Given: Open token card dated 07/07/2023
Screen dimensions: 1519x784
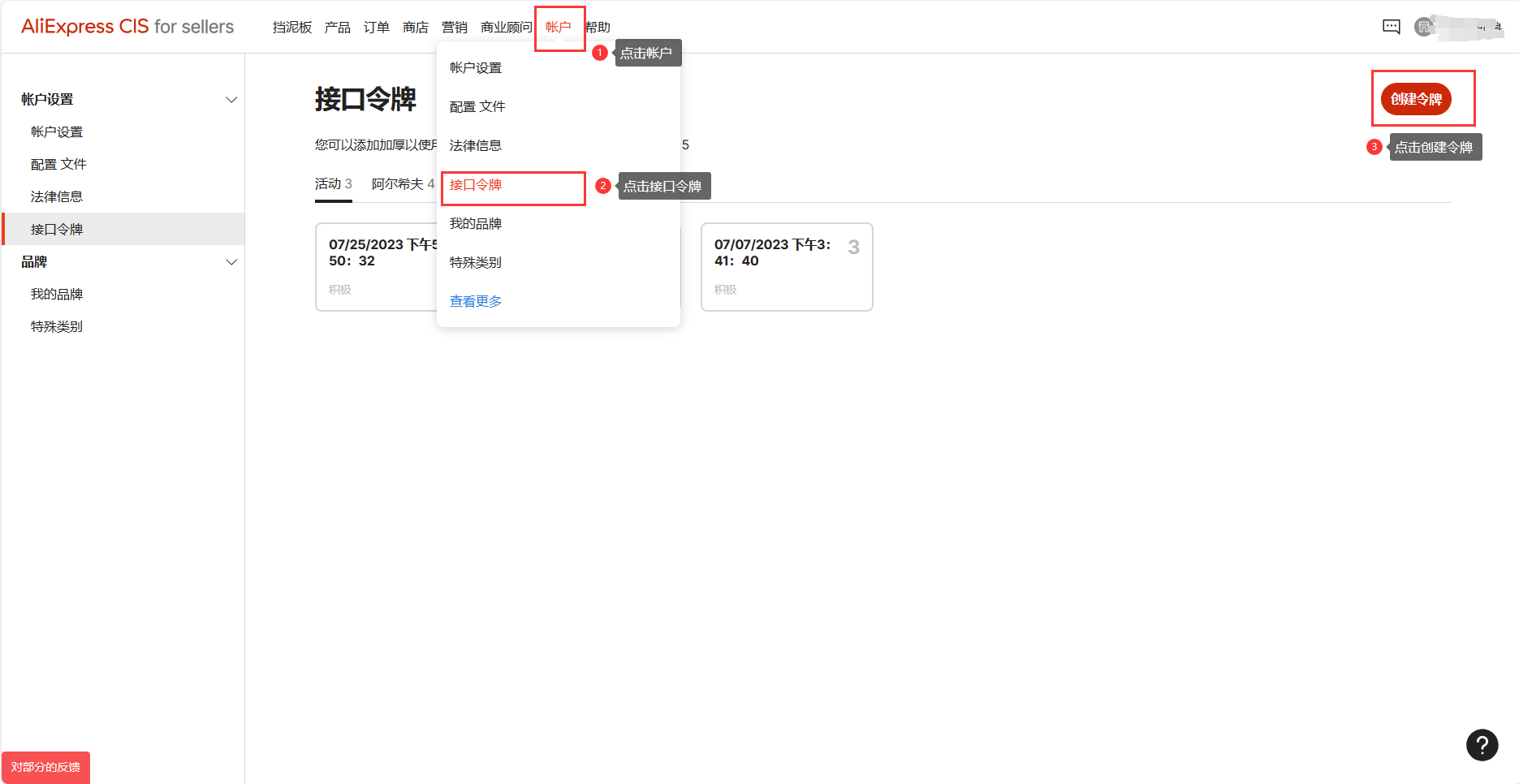Looking at the screenshot, I should pos(786,266).
